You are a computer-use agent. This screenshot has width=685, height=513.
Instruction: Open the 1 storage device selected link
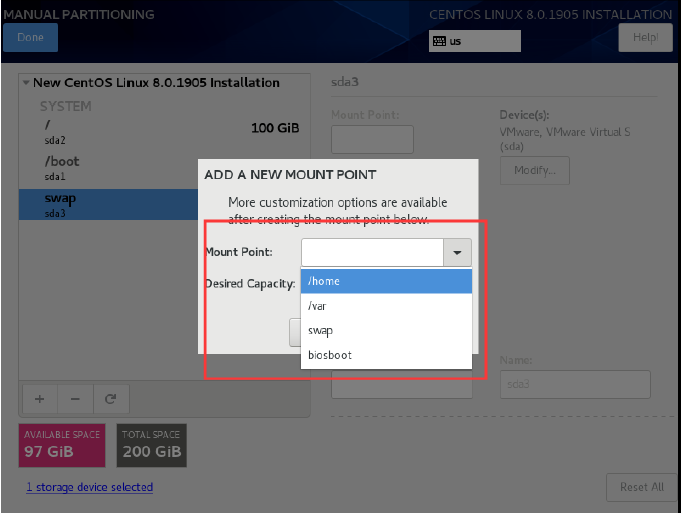(90, 487)
